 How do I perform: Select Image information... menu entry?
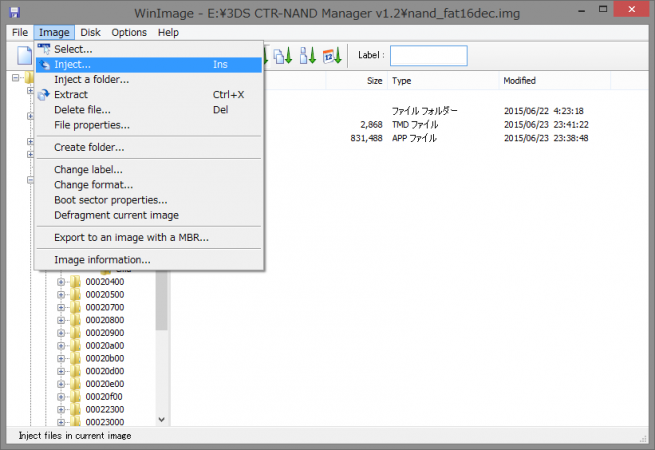(x=102, y=260)
